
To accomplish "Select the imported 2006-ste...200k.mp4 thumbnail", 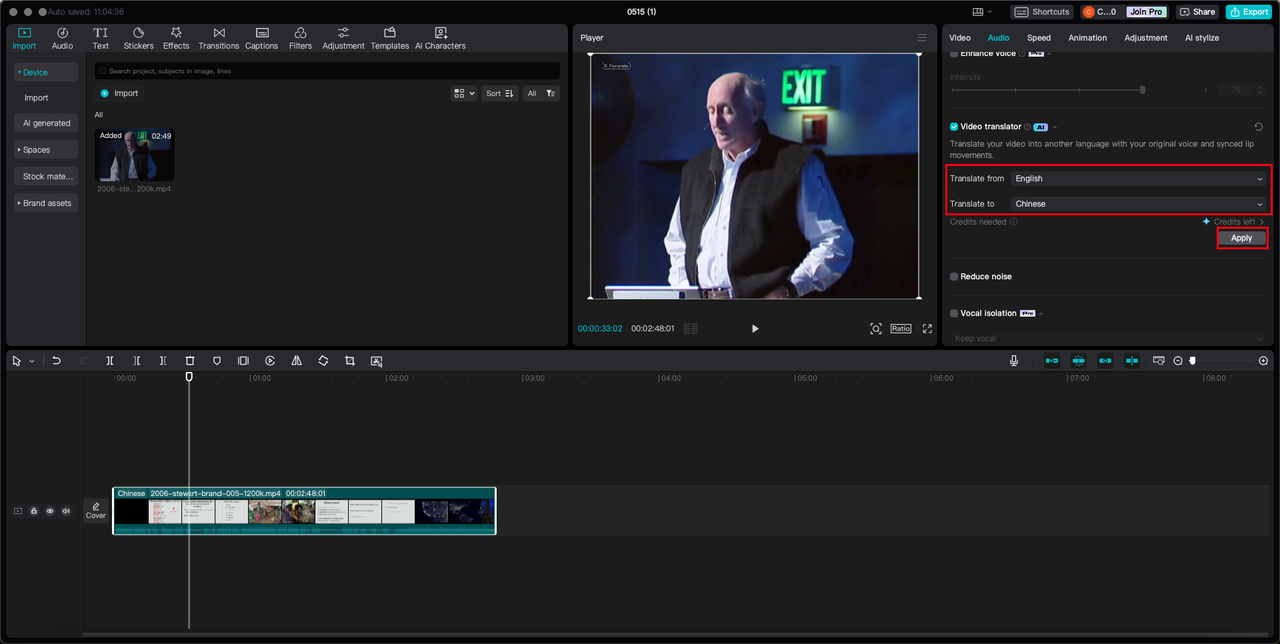I will (x=135, y=154).
